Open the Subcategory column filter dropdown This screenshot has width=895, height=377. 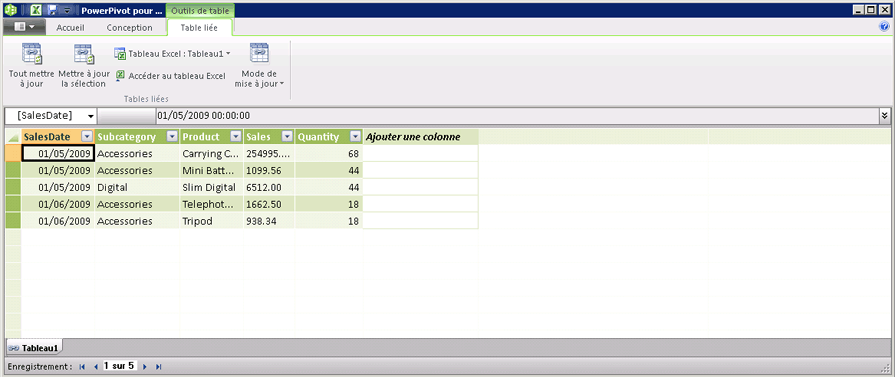pyautogui.click(x=172, y=137)
